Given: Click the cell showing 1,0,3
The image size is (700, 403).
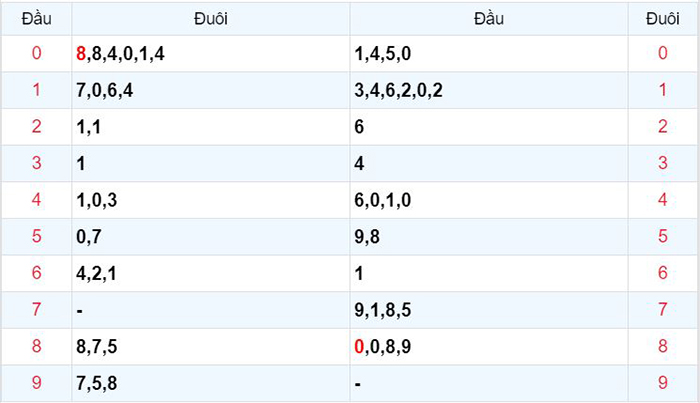Looking at the screenshot, I should pyautogui.click(x=211, y=200).
